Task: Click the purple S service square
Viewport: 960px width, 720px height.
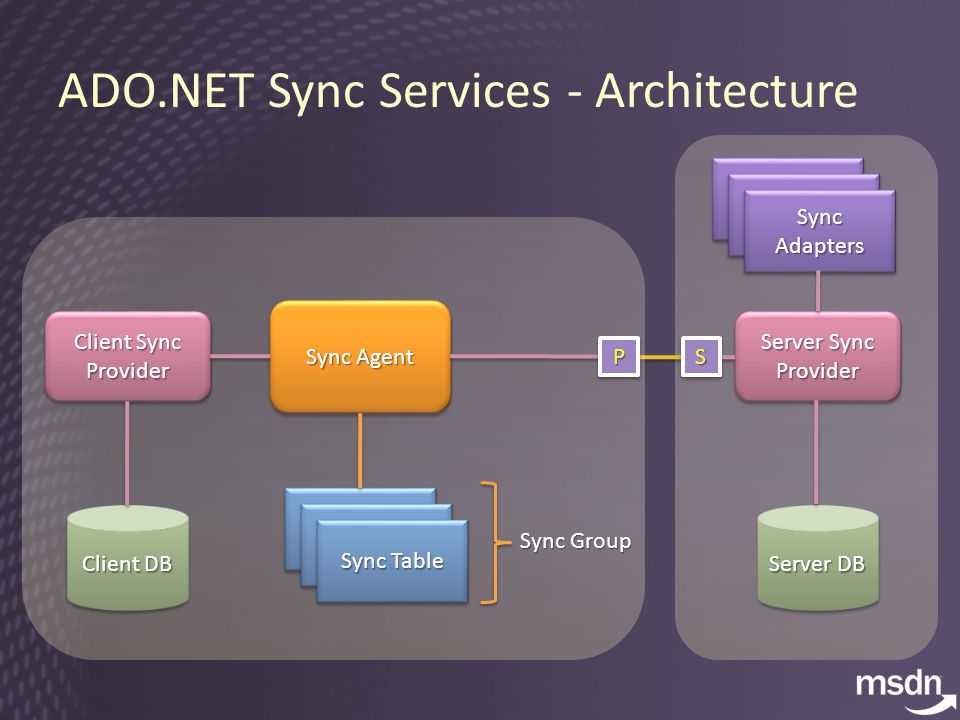Action: click(x=701, y=356)
